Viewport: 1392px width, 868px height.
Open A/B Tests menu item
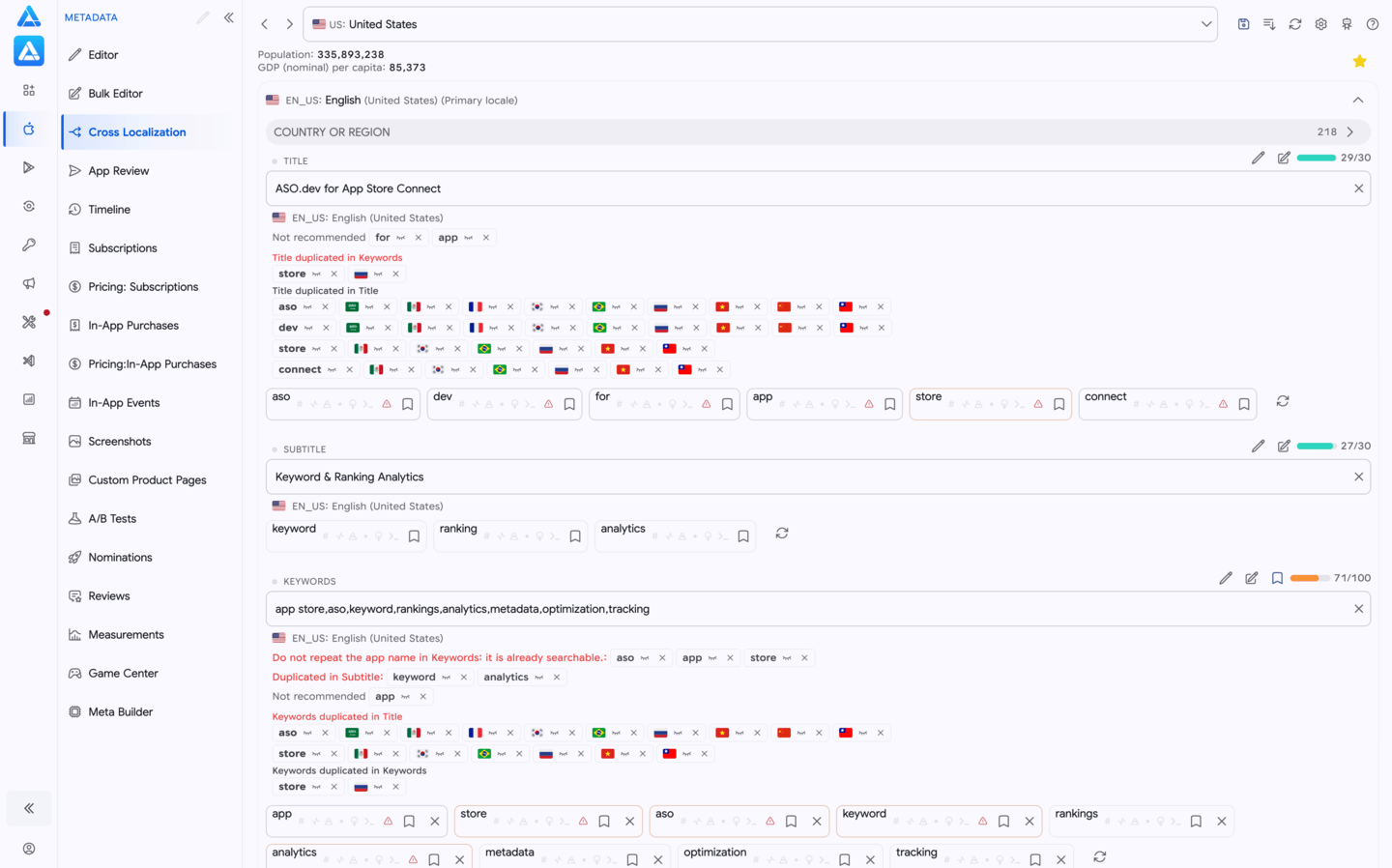tap(112, 519)
